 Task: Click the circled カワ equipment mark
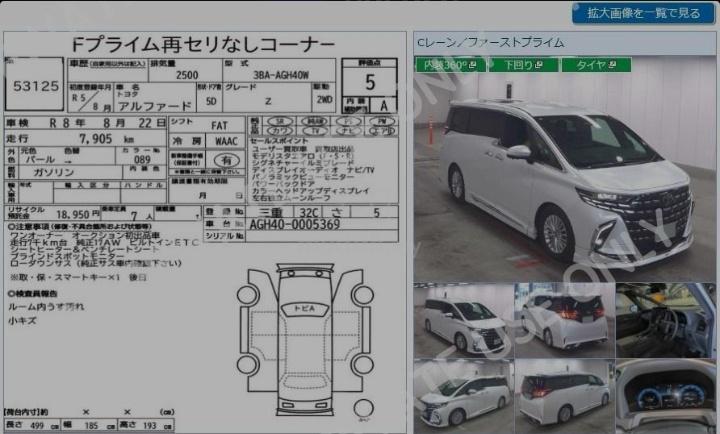[280, 131]
